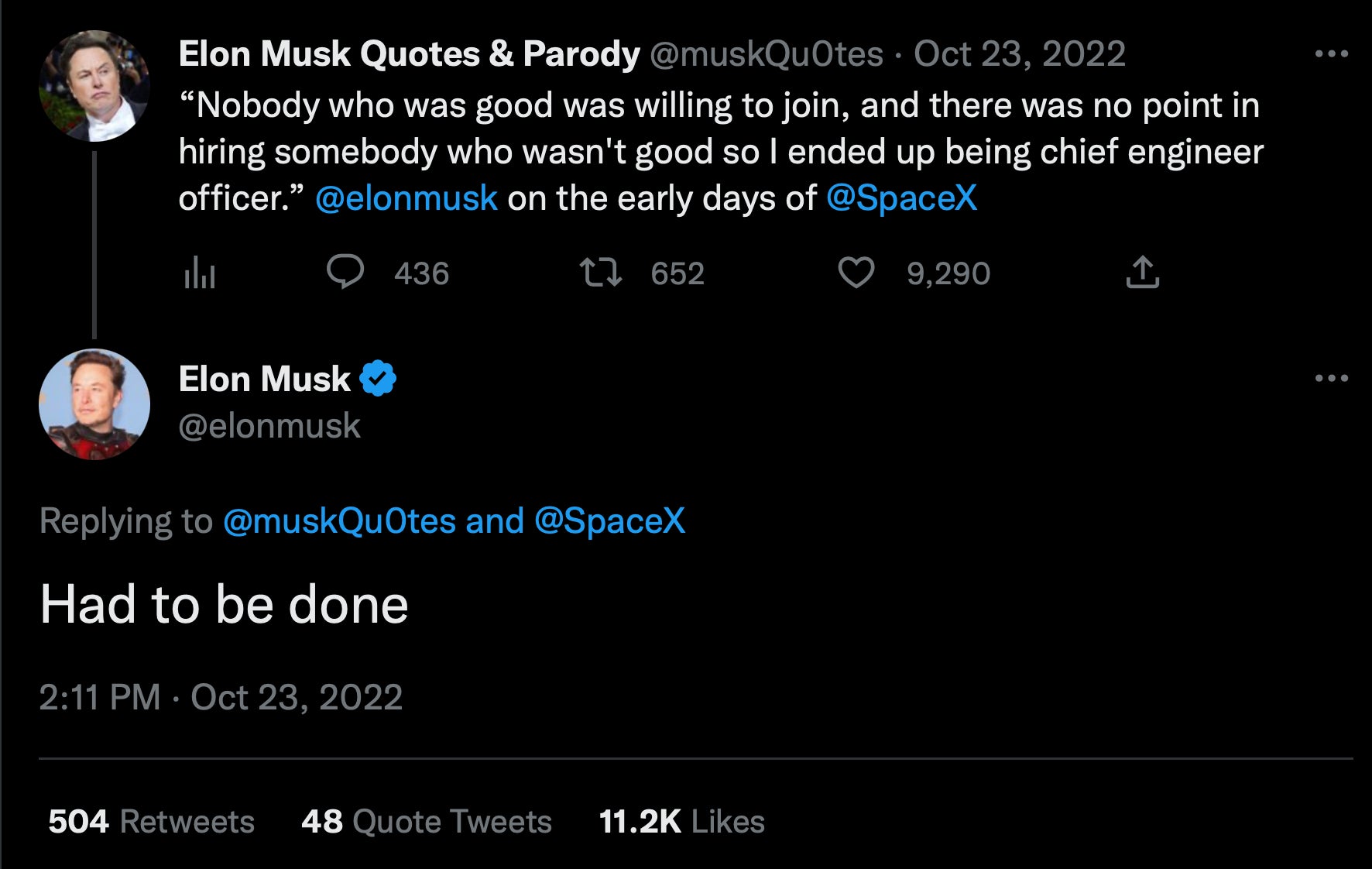Click the @SpaceX mention in tweet text
This screenshot has width=1372, height=869.
tap(901, 198)
